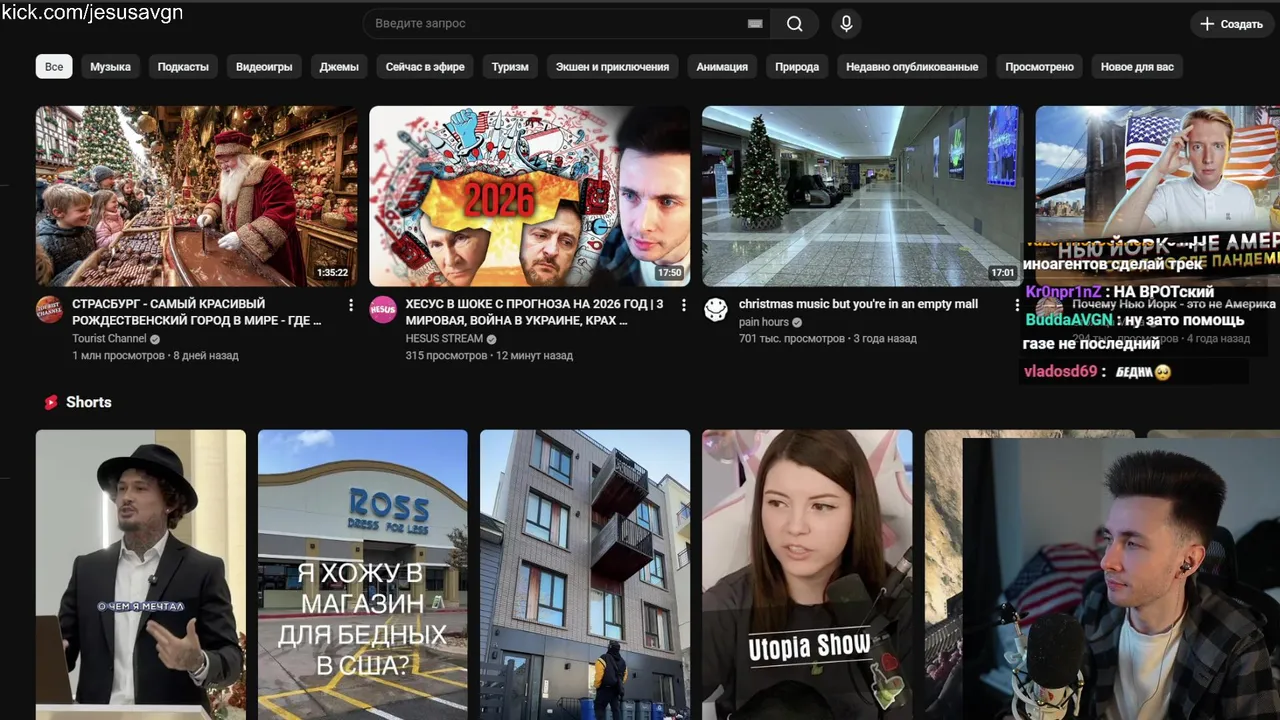Open the ROSS store Short
Image resolution: width=1280 pixels, height=720 pixels.
pos(362,575)
